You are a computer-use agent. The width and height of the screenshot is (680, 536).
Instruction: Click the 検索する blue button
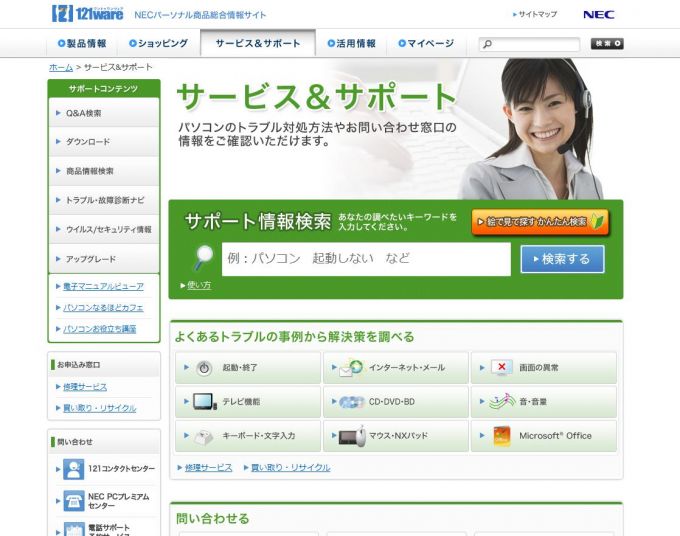(x=562, y=259)
